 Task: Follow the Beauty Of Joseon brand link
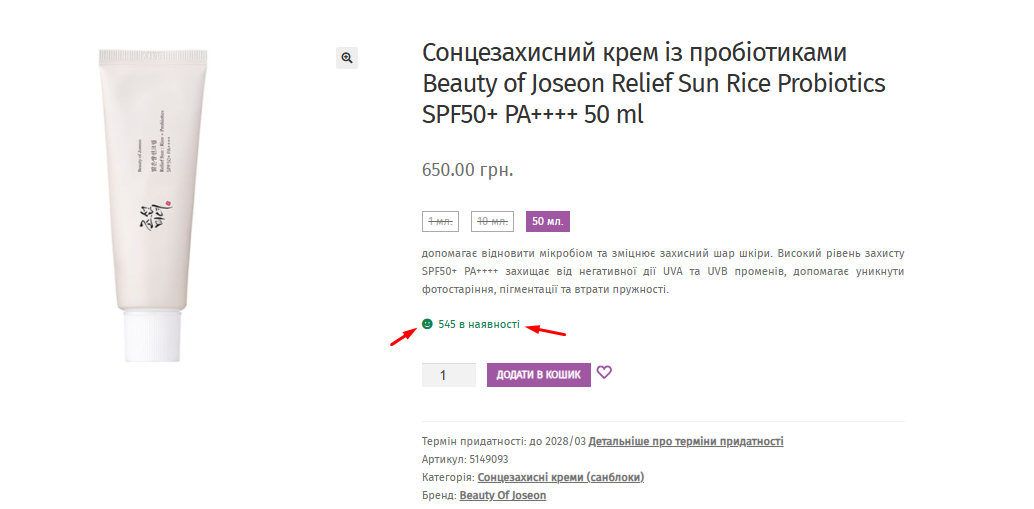pos(503,495)
